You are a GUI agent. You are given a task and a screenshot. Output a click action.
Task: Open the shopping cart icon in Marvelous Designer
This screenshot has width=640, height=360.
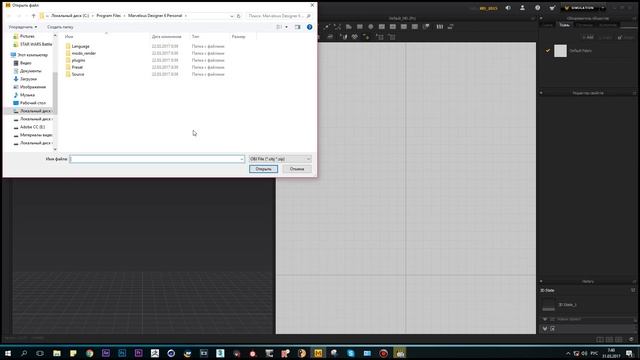(x=552, y=8)
